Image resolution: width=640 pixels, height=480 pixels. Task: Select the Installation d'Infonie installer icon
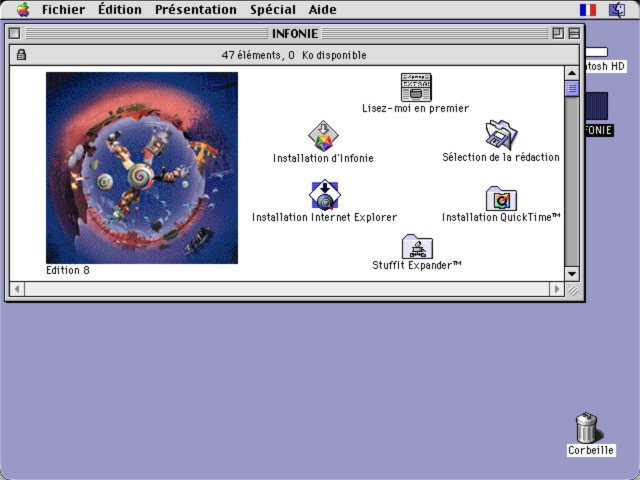coord(323,136)
